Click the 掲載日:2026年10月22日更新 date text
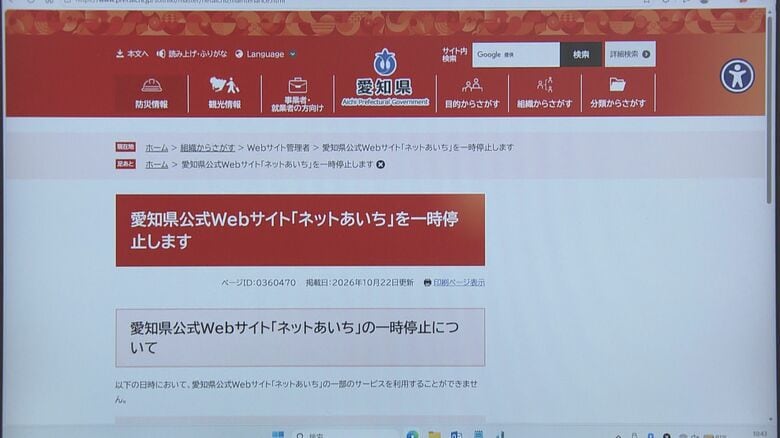The image size is (780, 438). click(360, 283)
